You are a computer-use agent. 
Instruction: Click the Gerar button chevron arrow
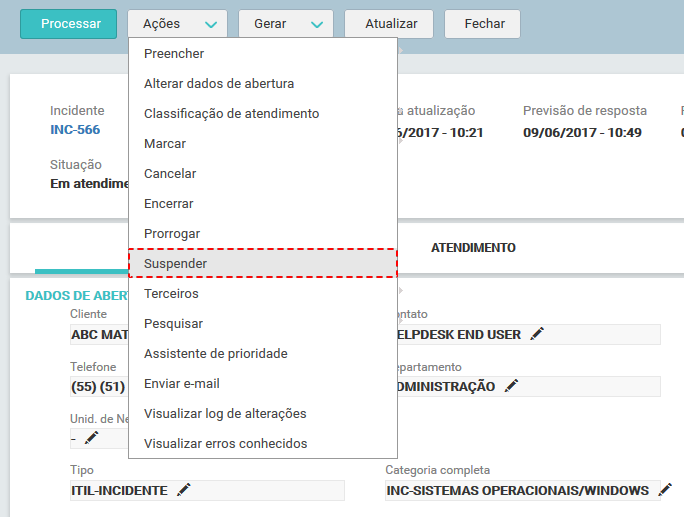[x=317, y=25]
